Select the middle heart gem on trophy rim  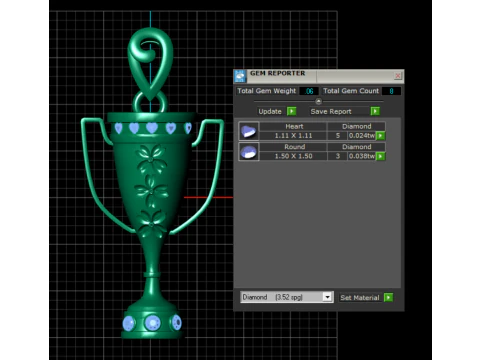coord(152,128)
